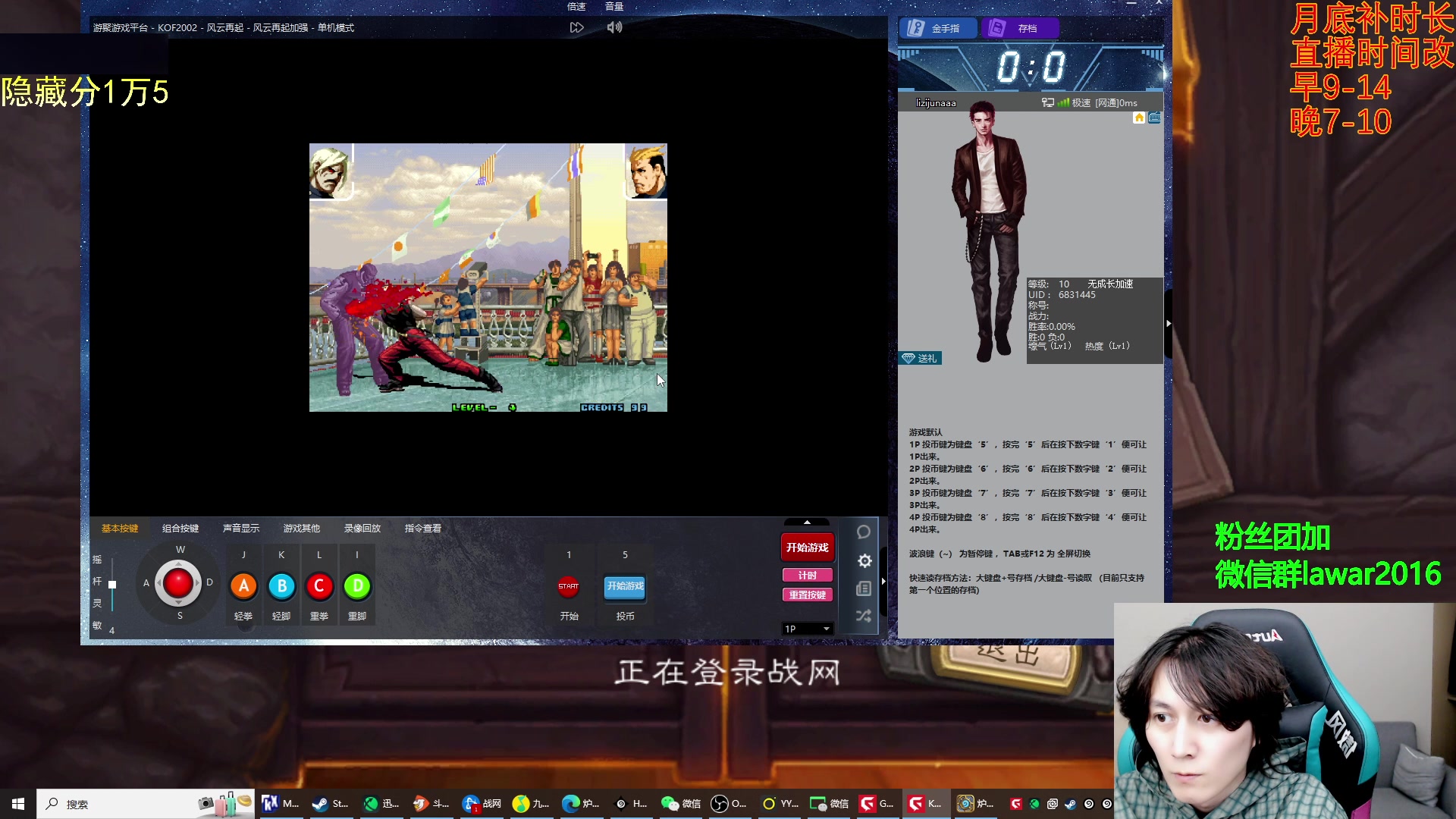Click the right arrow expander beside the settings sidebar
This screenshot has height=819, width=1456.
(883, 581)
